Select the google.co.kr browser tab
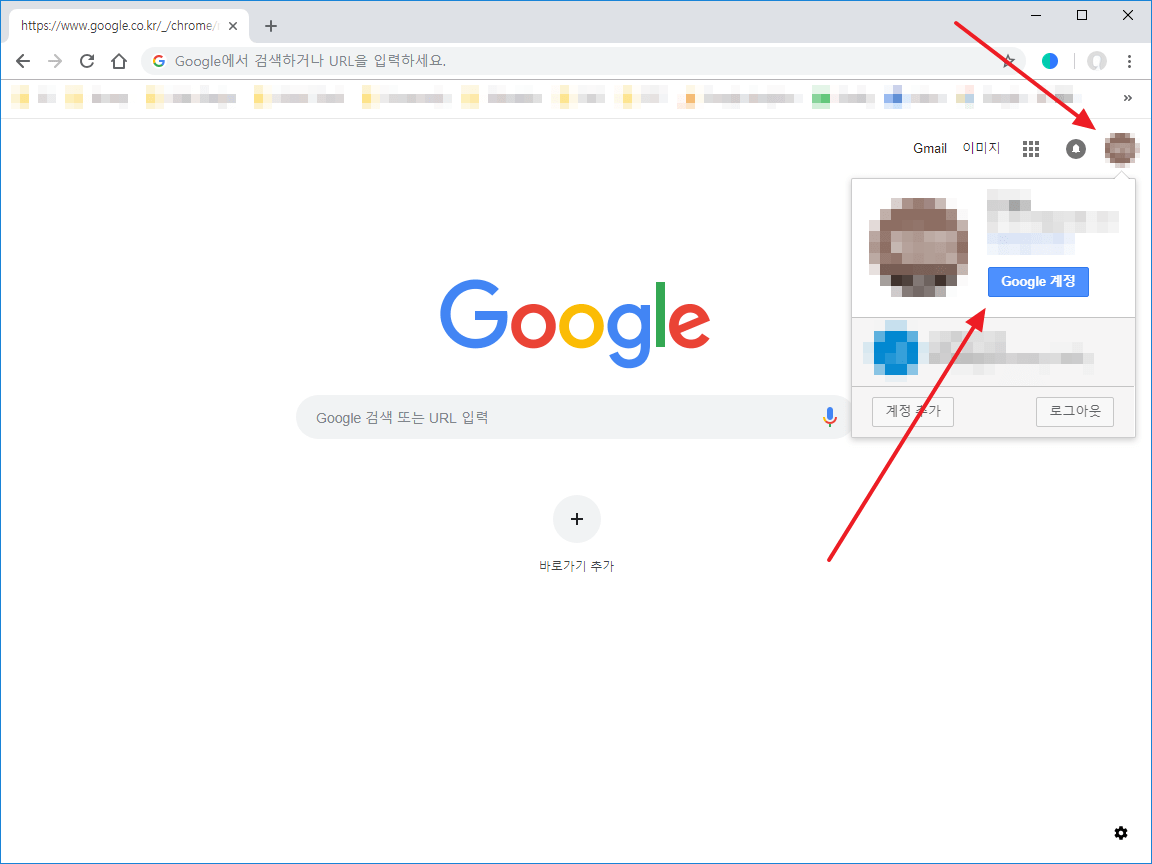Screen dimensions: 1152x864 [129, 26]
